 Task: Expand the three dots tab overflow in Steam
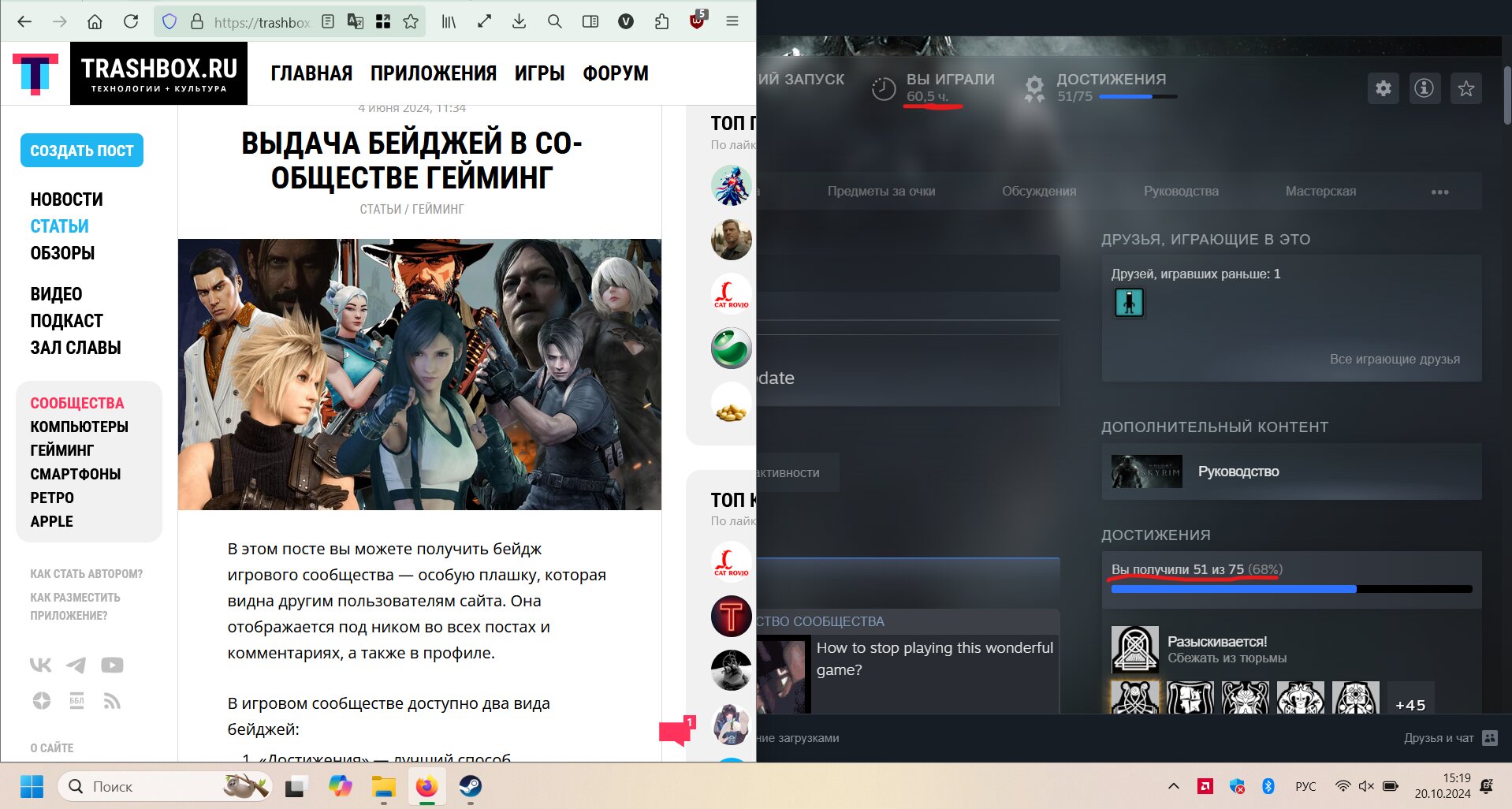click(x=1439, y=192)
